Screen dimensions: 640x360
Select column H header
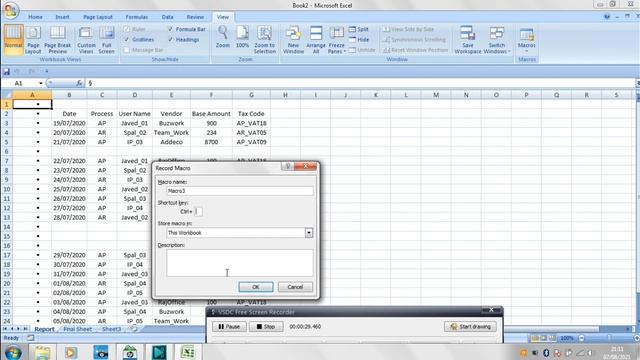[x=285, y=95]
